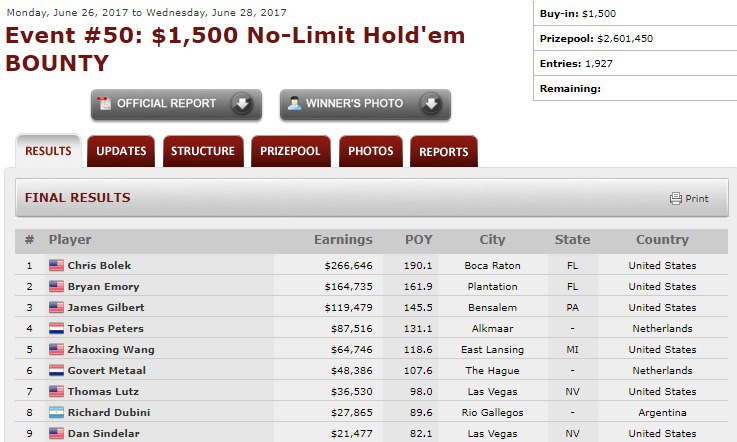This screenshot has height=442, width=737.
Task: Sort results by the Earnings column header
Action: [343, 240]
